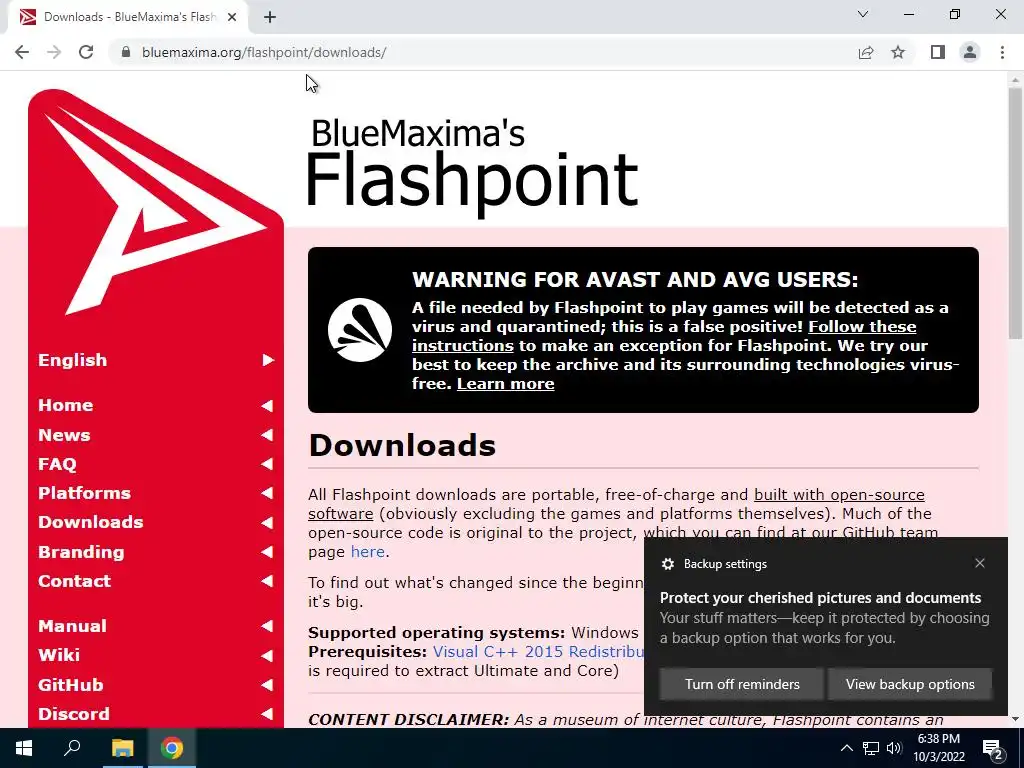1024x768 pixels.
Task: Open the share page icon in address bar
Action: point(866,52)
